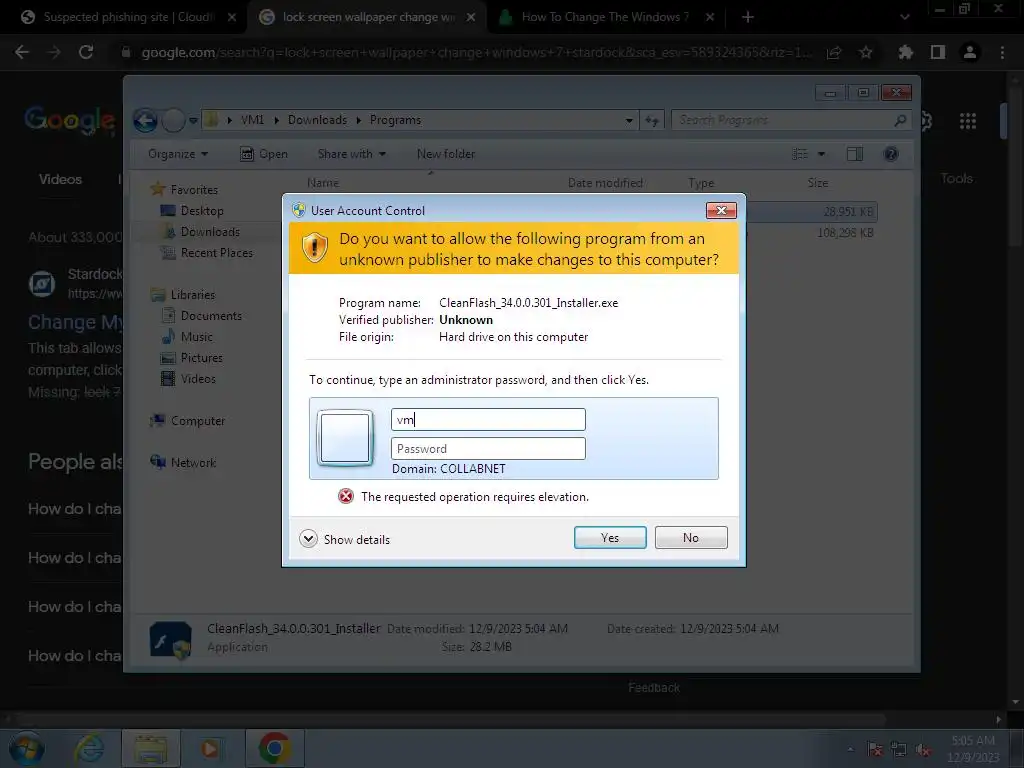Close the User Account Control dialog

point(721,210)
